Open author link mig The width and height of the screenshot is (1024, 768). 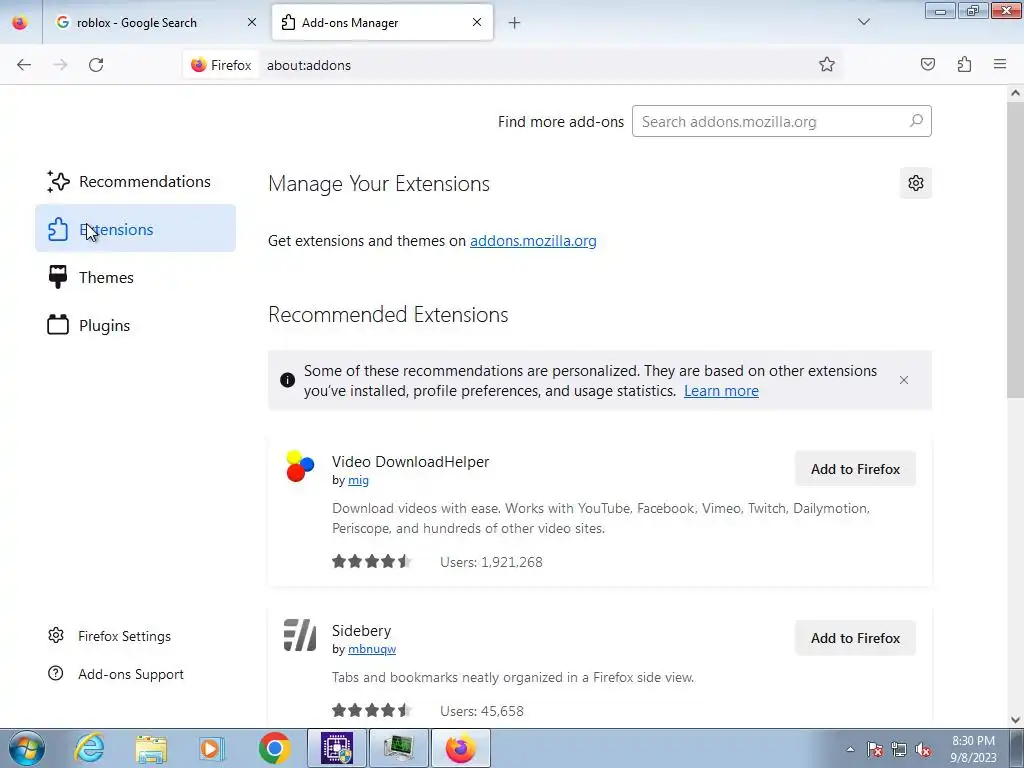(358, 480)
